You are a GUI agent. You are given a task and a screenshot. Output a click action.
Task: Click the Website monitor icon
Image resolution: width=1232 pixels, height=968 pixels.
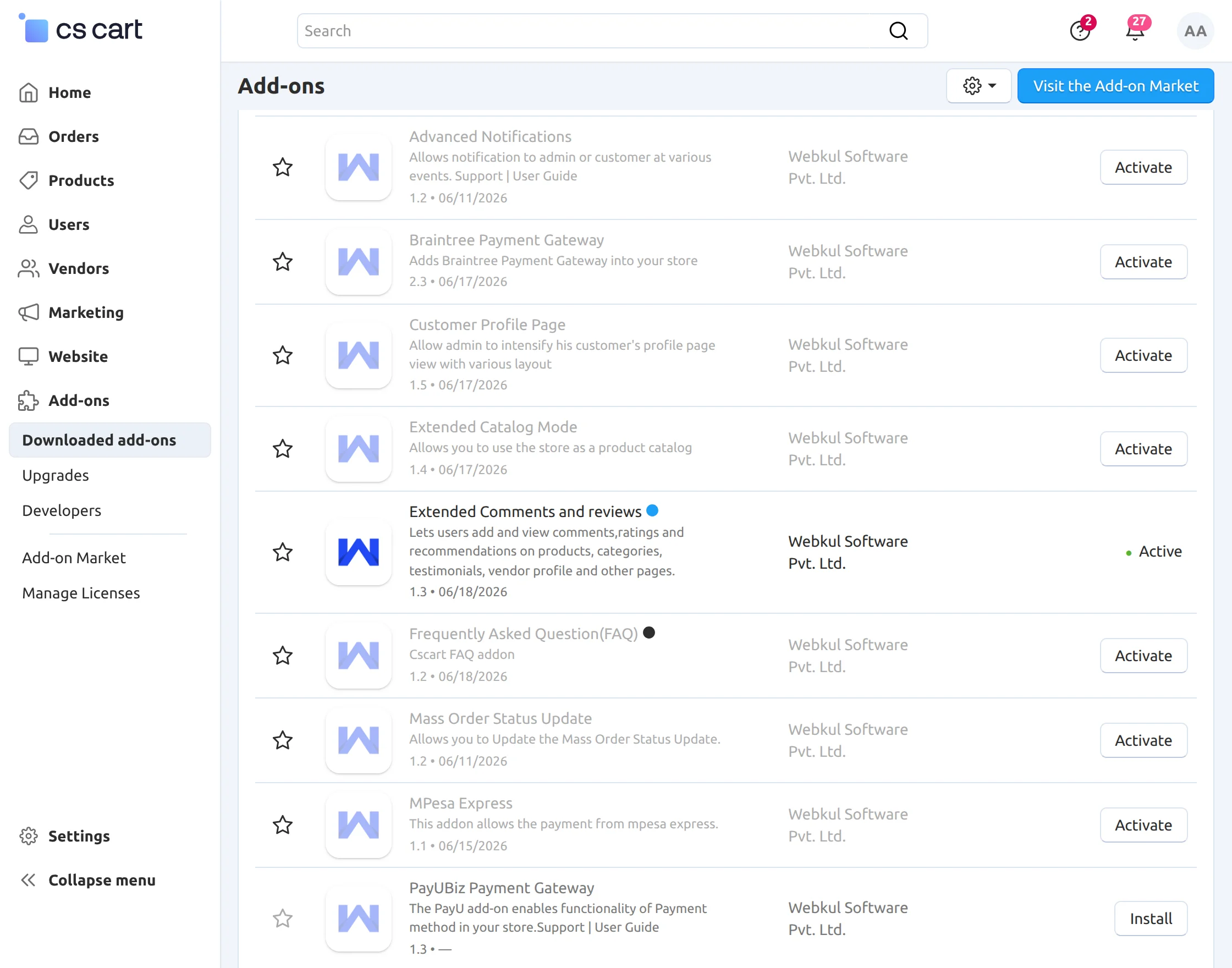coord(29,356)
